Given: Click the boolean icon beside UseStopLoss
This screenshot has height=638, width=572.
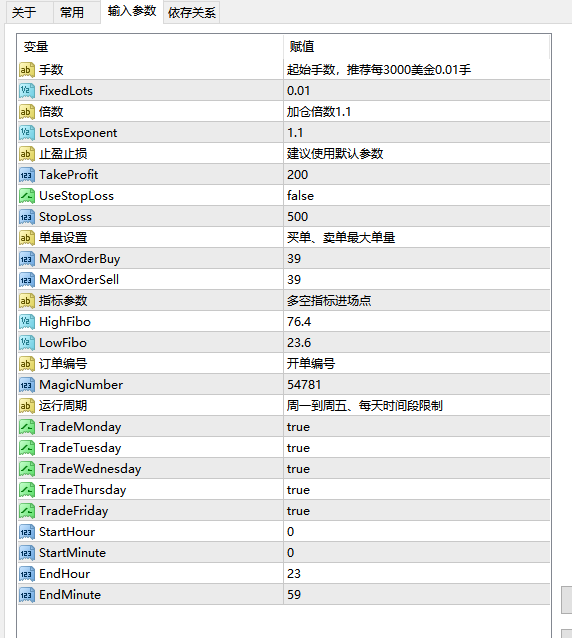Looking at the screenshot, I should pyautogui.click(x=26, y=196).
